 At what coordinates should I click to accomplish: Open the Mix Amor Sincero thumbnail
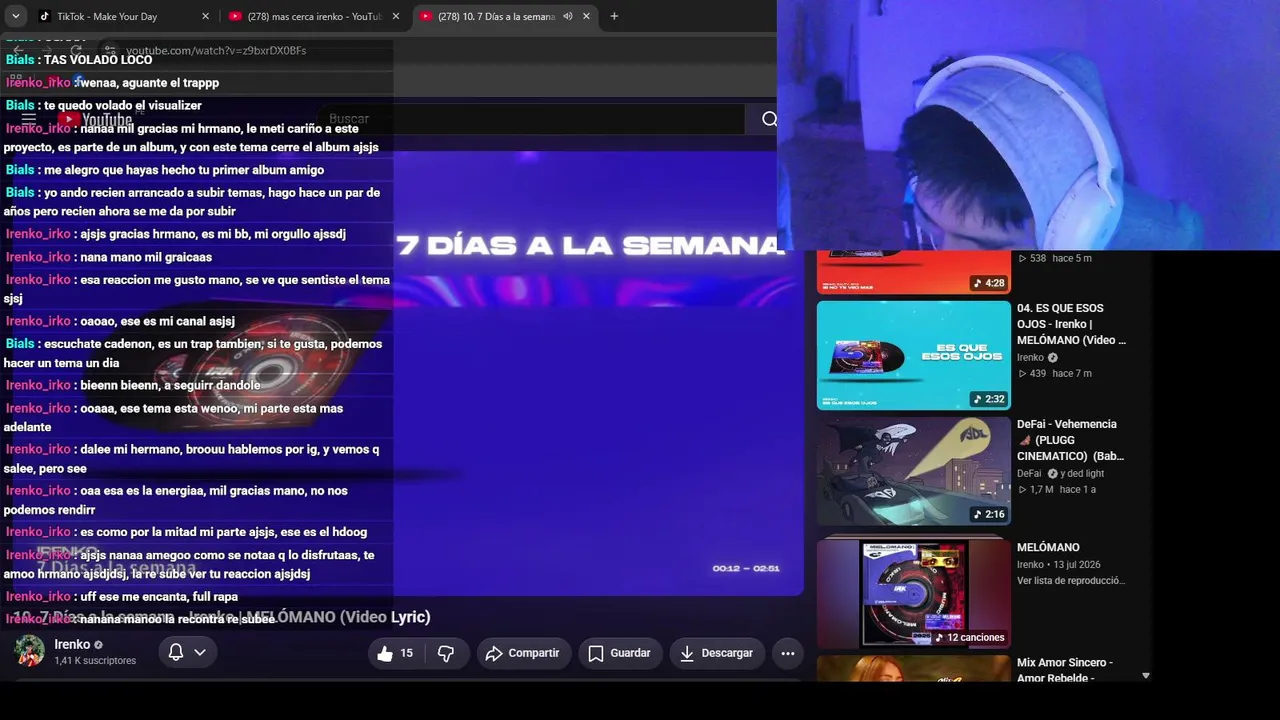click(x=913, y=668)
